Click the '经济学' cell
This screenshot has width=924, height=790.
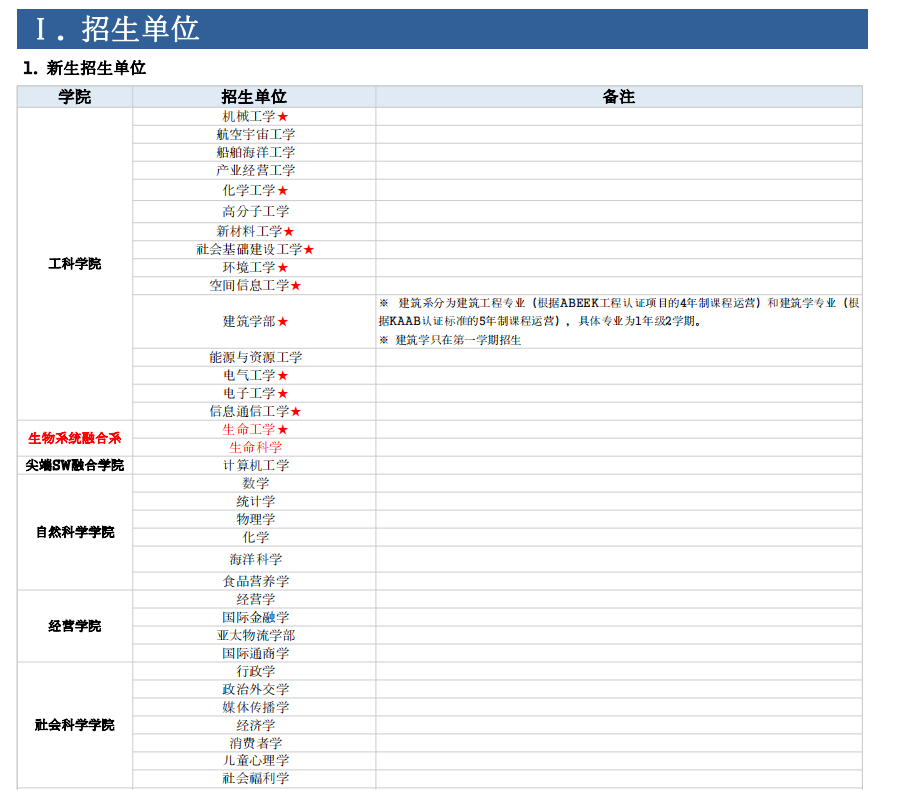[254, 725]
